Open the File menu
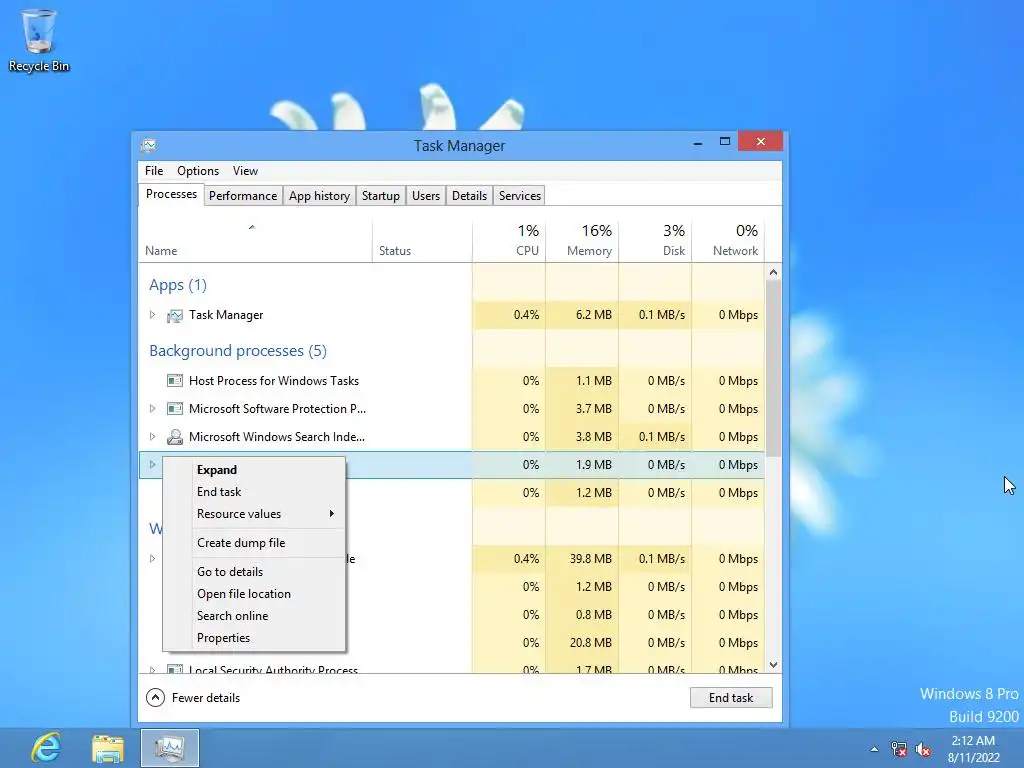This screenshot has height=768, width=1024. point(154,170)
